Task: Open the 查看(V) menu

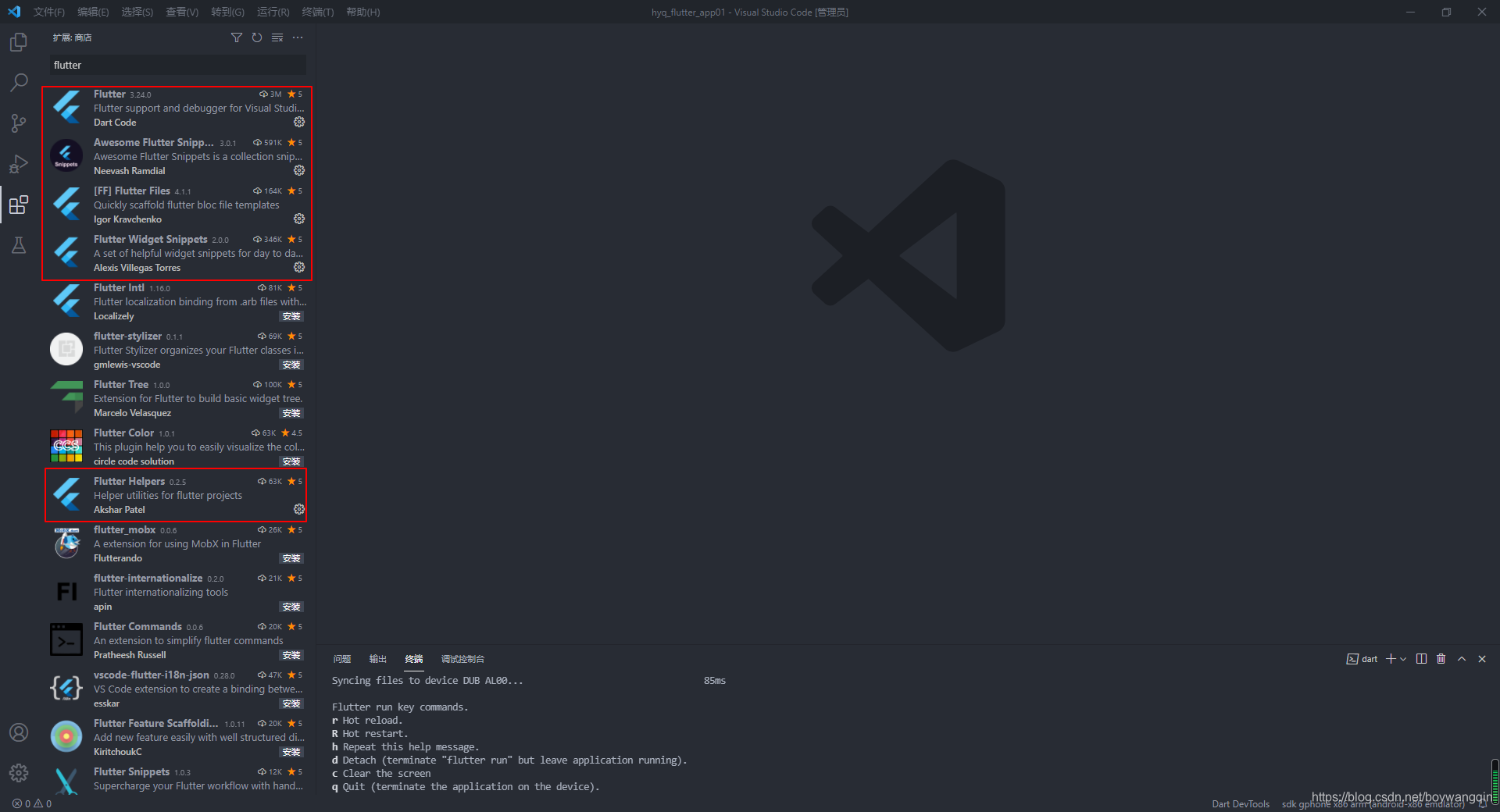Action: click(x=182, y=12)
